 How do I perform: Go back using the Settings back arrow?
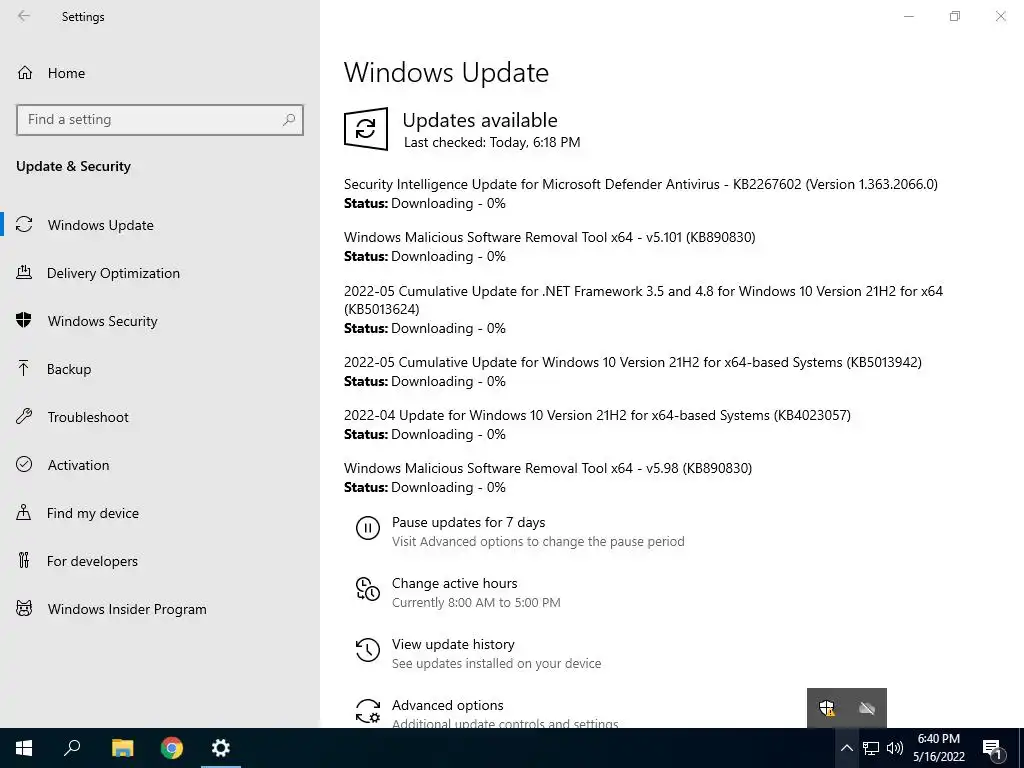click(24, 16)
